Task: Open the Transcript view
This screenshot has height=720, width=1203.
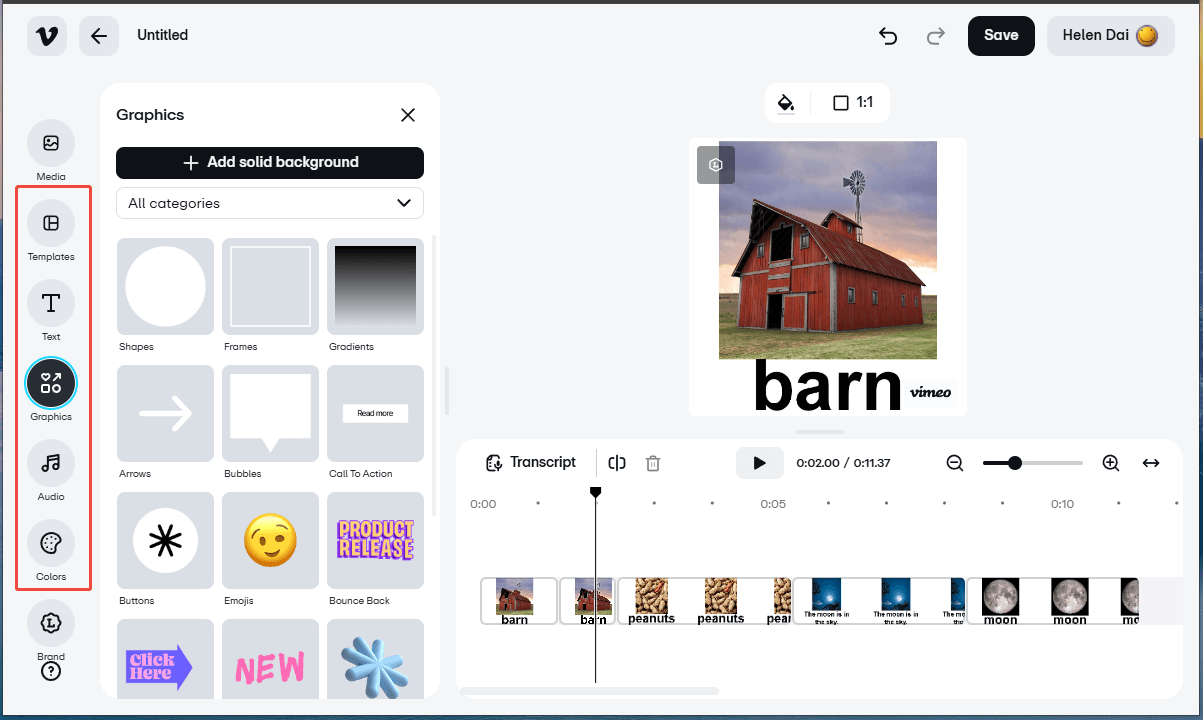Action: click(531, 462)
